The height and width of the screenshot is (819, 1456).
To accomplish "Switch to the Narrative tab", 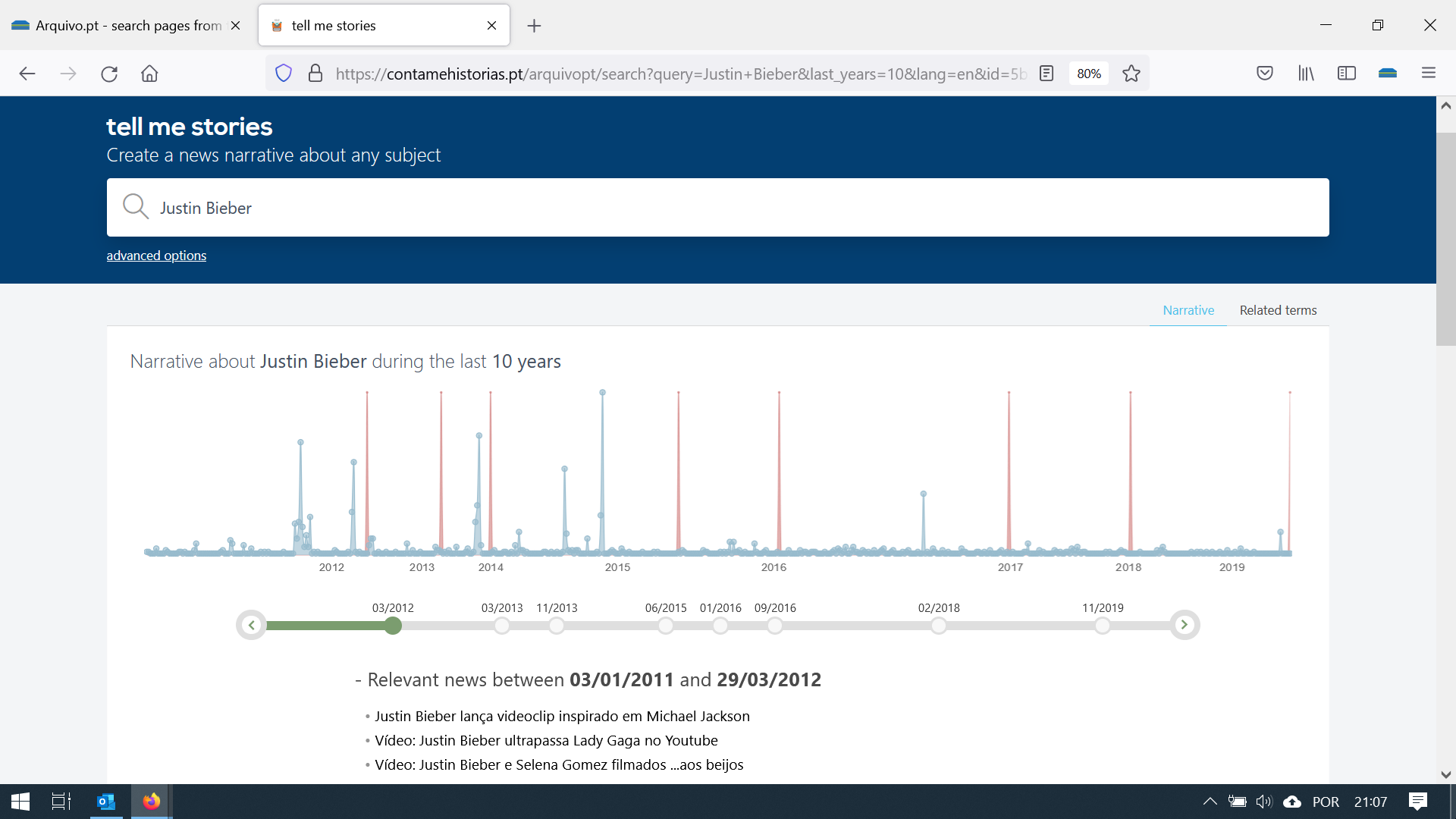I will click(x=1188, y=310).
